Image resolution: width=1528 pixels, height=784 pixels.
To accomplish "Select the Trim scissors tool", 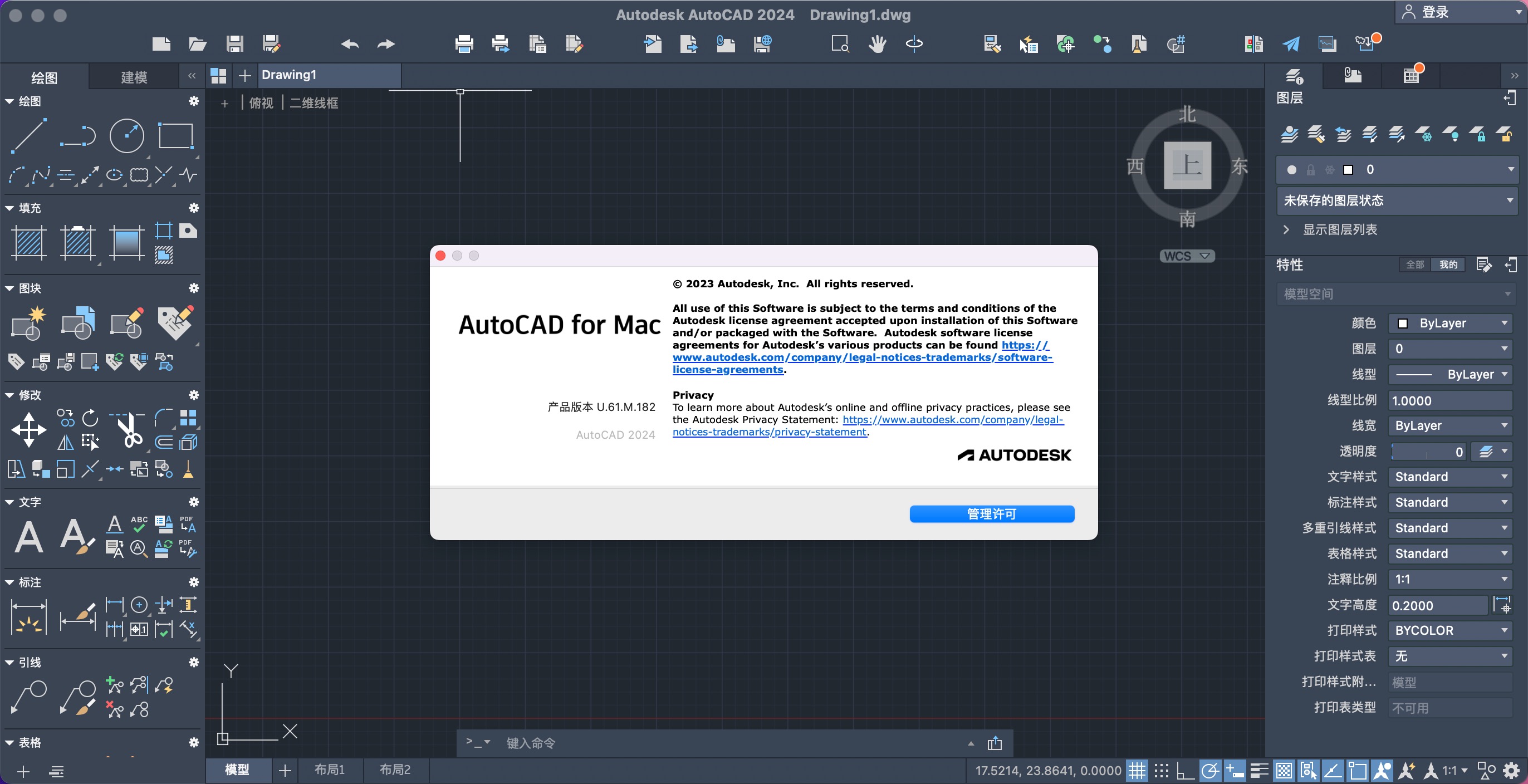I will click(x=129, y=430).
